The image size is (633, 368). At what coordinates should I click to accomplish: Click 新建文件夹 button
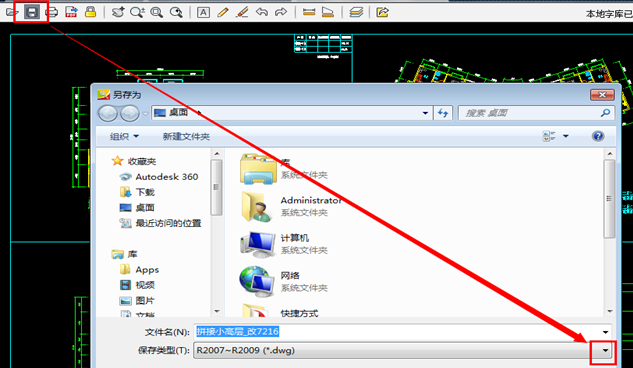(x=186, y=136)
